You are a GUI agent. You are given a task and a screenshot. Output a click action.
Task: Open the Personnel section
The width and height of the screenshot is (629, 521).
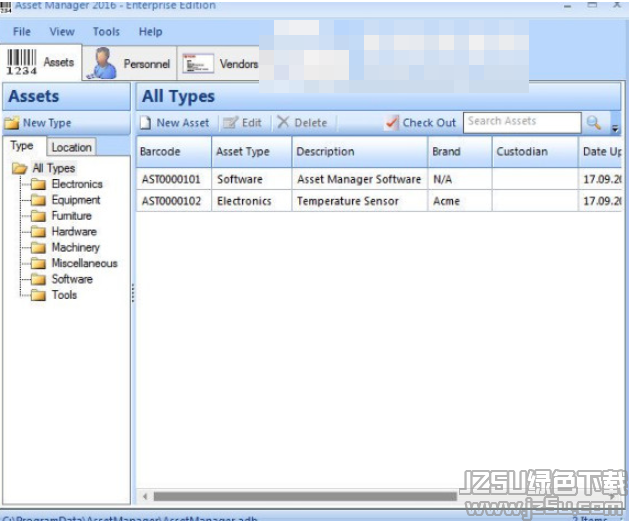tap(130, 63)
